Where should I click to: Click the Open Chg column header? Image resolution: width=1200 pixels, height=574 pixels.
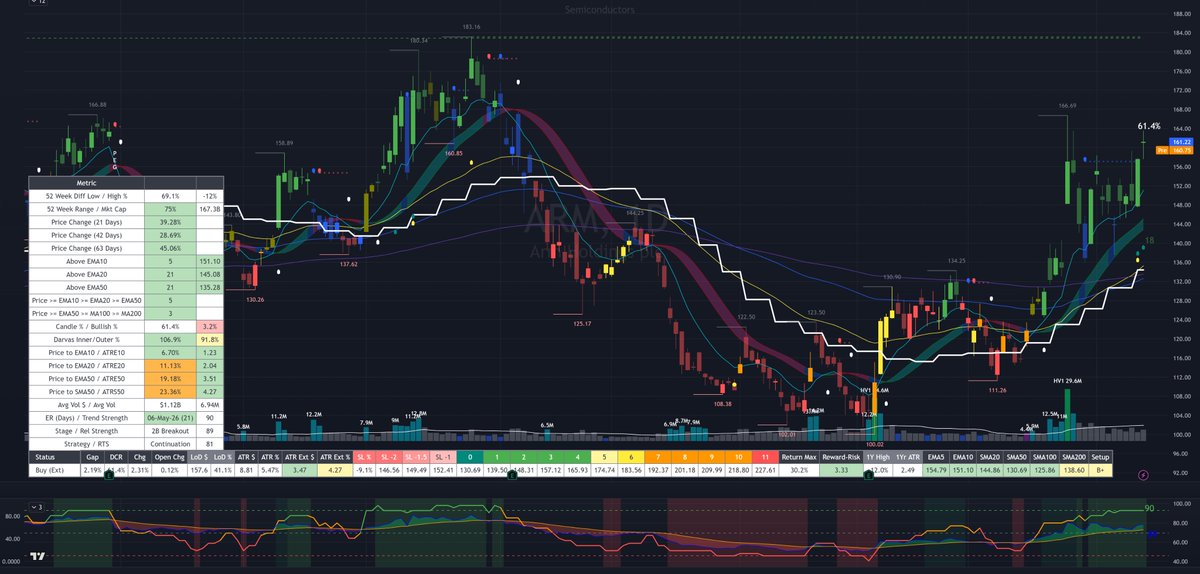[x=169, y=456]
